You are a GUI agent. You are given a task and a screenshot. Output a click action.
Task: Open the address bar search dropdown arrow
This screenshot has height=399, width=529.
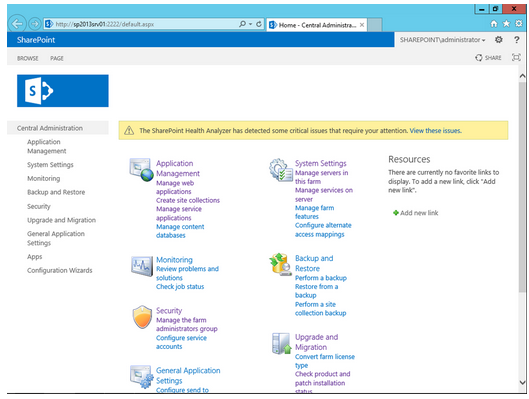(250, 24)
